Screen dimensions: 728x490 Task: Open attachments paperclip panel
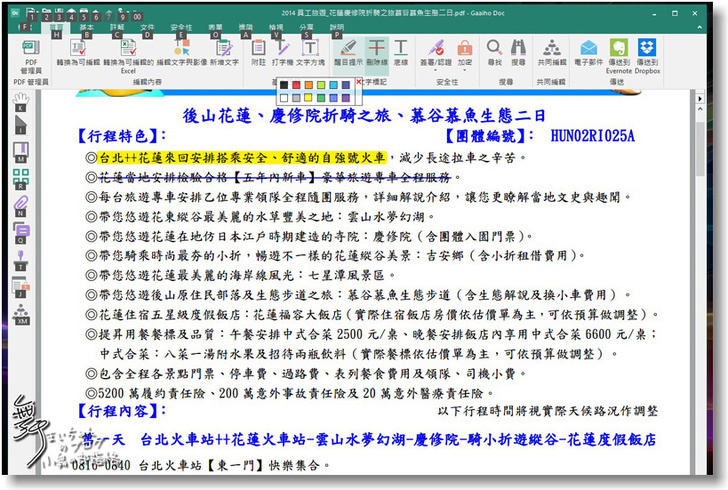click(20, 204)
